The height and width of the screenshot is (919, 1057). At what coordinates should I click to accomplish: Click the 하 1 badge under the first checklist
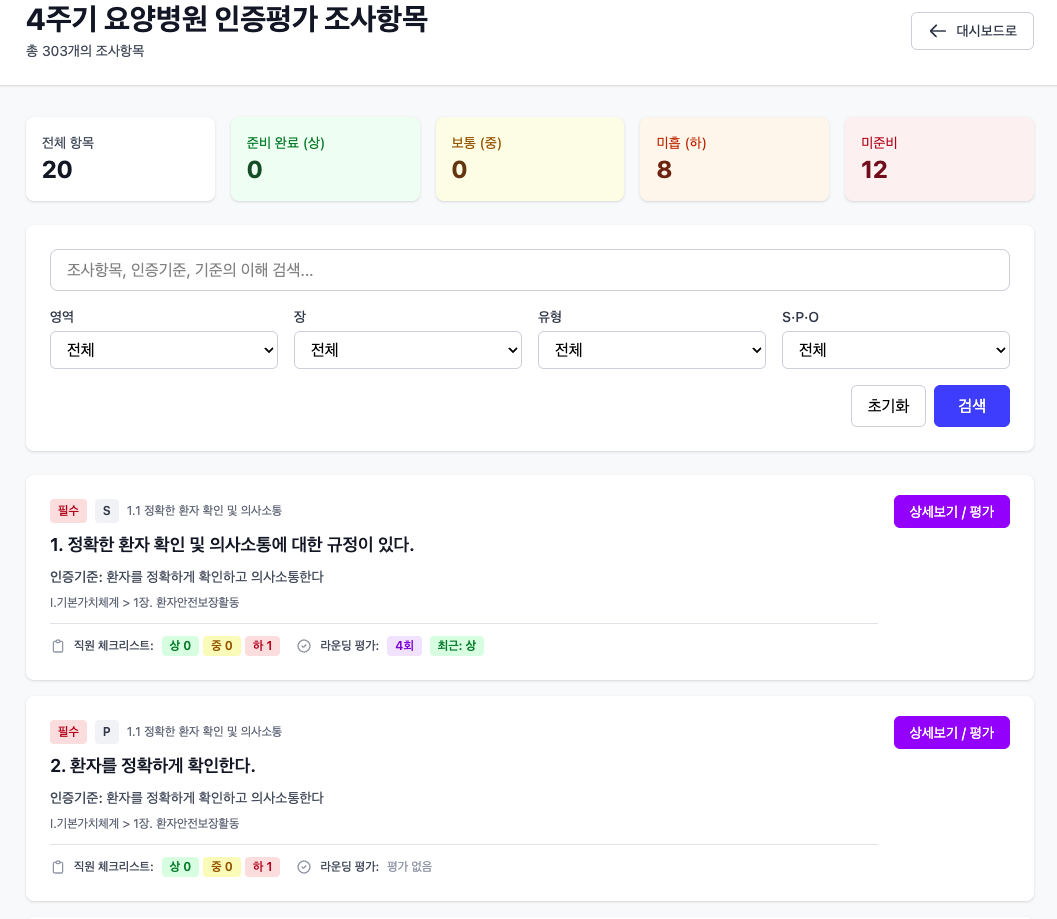coord(262,646)
